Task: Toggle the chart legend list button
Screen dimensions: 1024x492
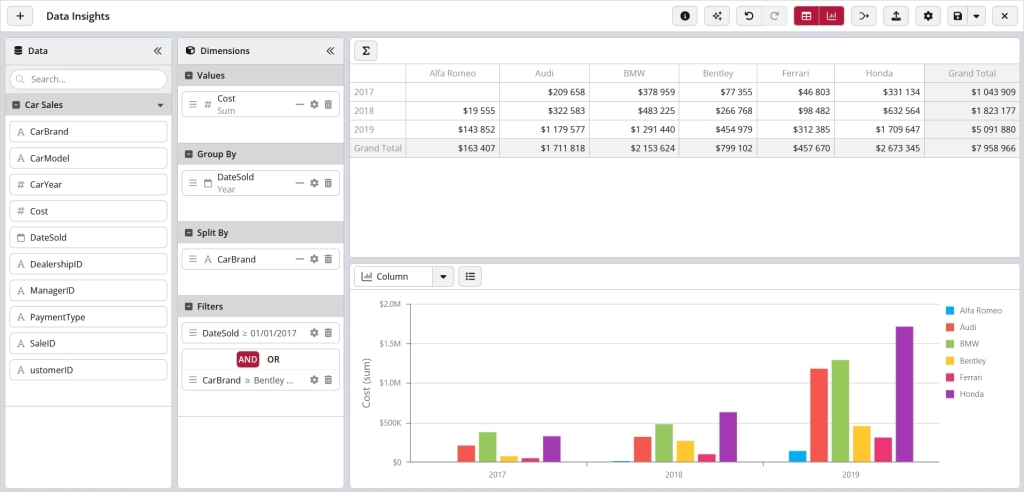Action: click(x=470, y=276)
